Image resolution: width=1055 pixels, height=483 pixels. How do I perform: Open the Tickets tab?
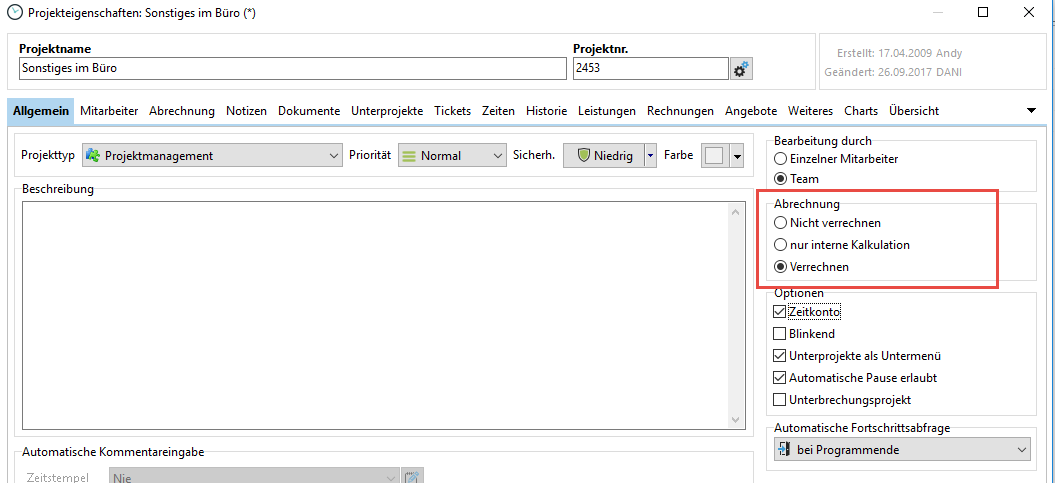pos(452,111)
